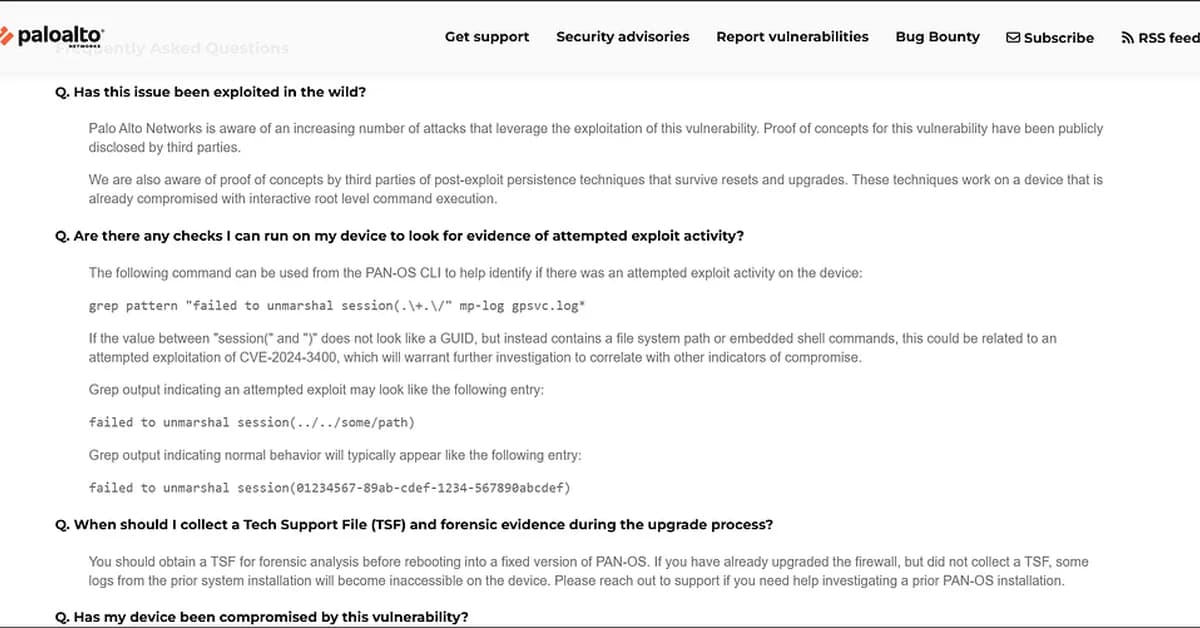The image size is (1200, 628).
Task: Click the failed-to-unmarshal exploit example output
Action: coord(250,422)
